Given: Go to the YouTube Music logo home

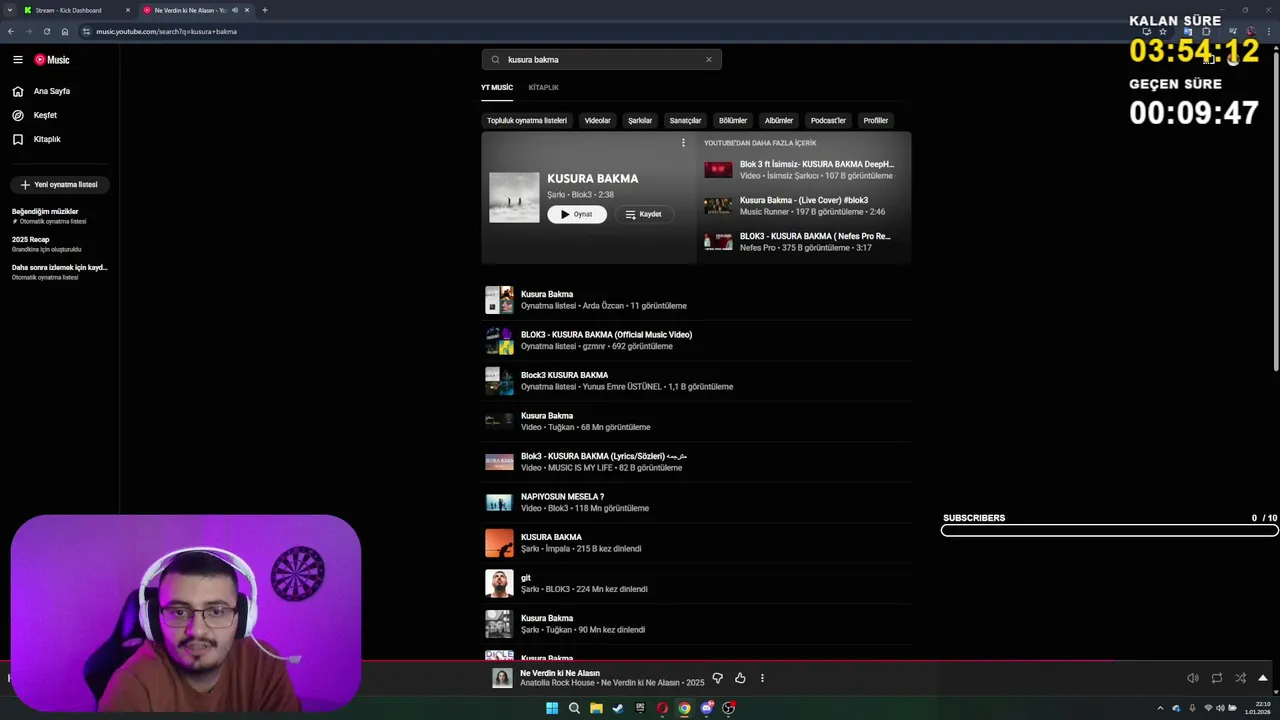Looking at the screenshot, I should [52, 60].
